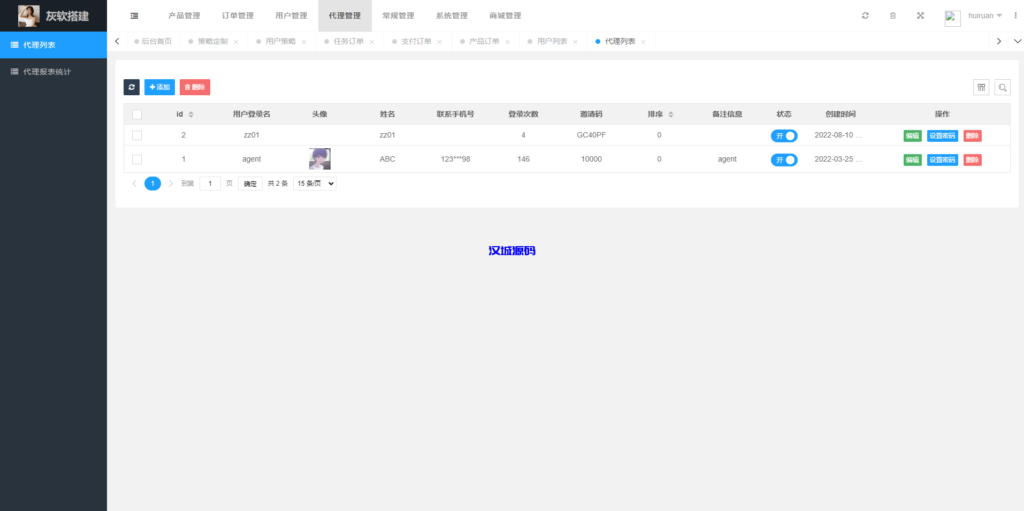Click the page jump input field
This screenshot has width=1024, height=511.
click(x=210, y=184)
